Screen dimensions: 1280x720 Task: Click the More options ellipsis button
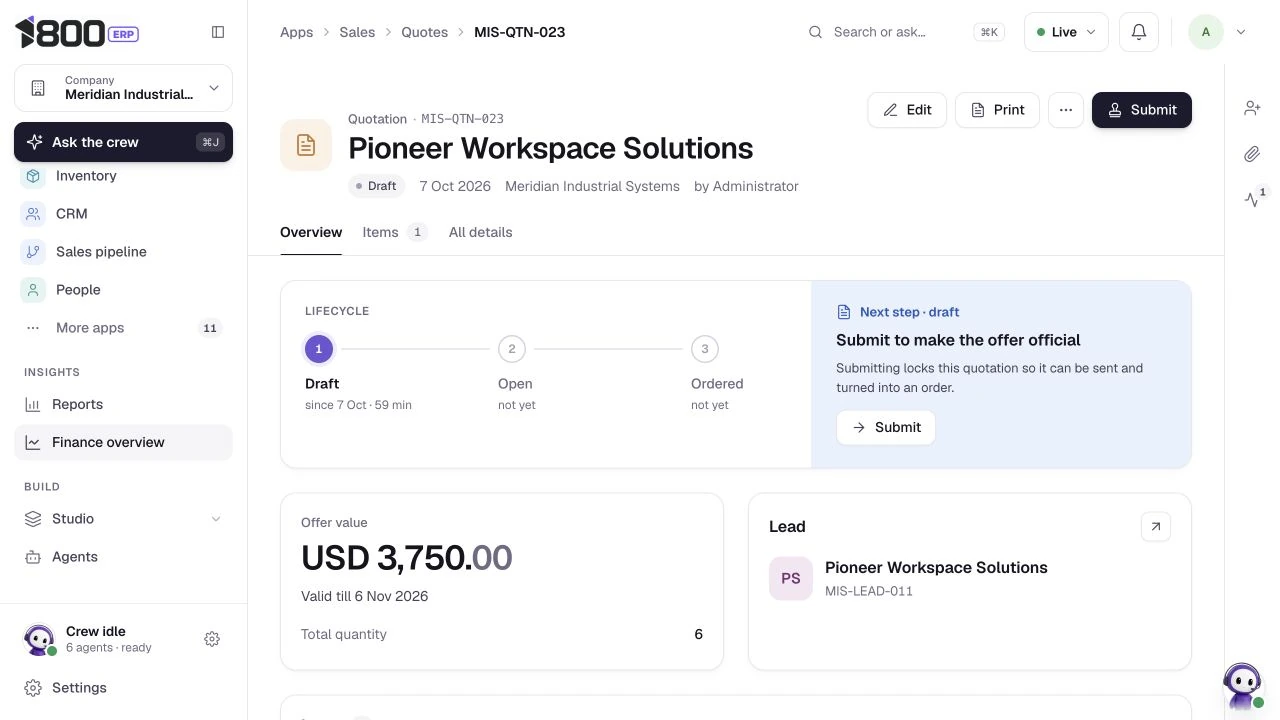1066,110
